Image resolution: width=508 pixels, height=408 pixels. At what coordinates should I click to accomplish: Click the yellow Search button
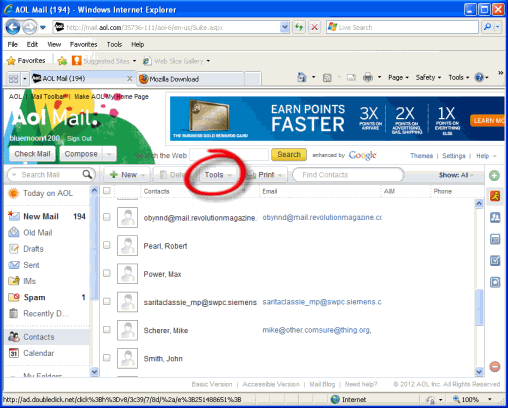pos(289,154)
